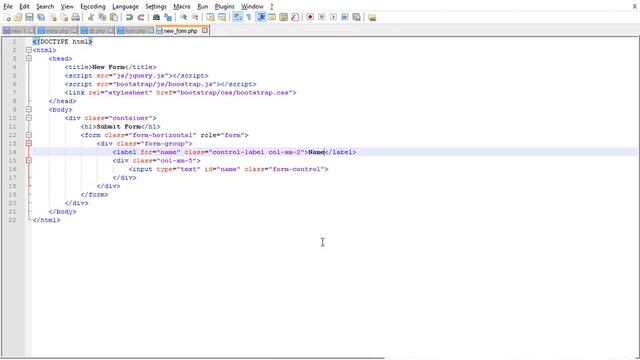Toggle the indent guide toolbar button

pos(260,17)
